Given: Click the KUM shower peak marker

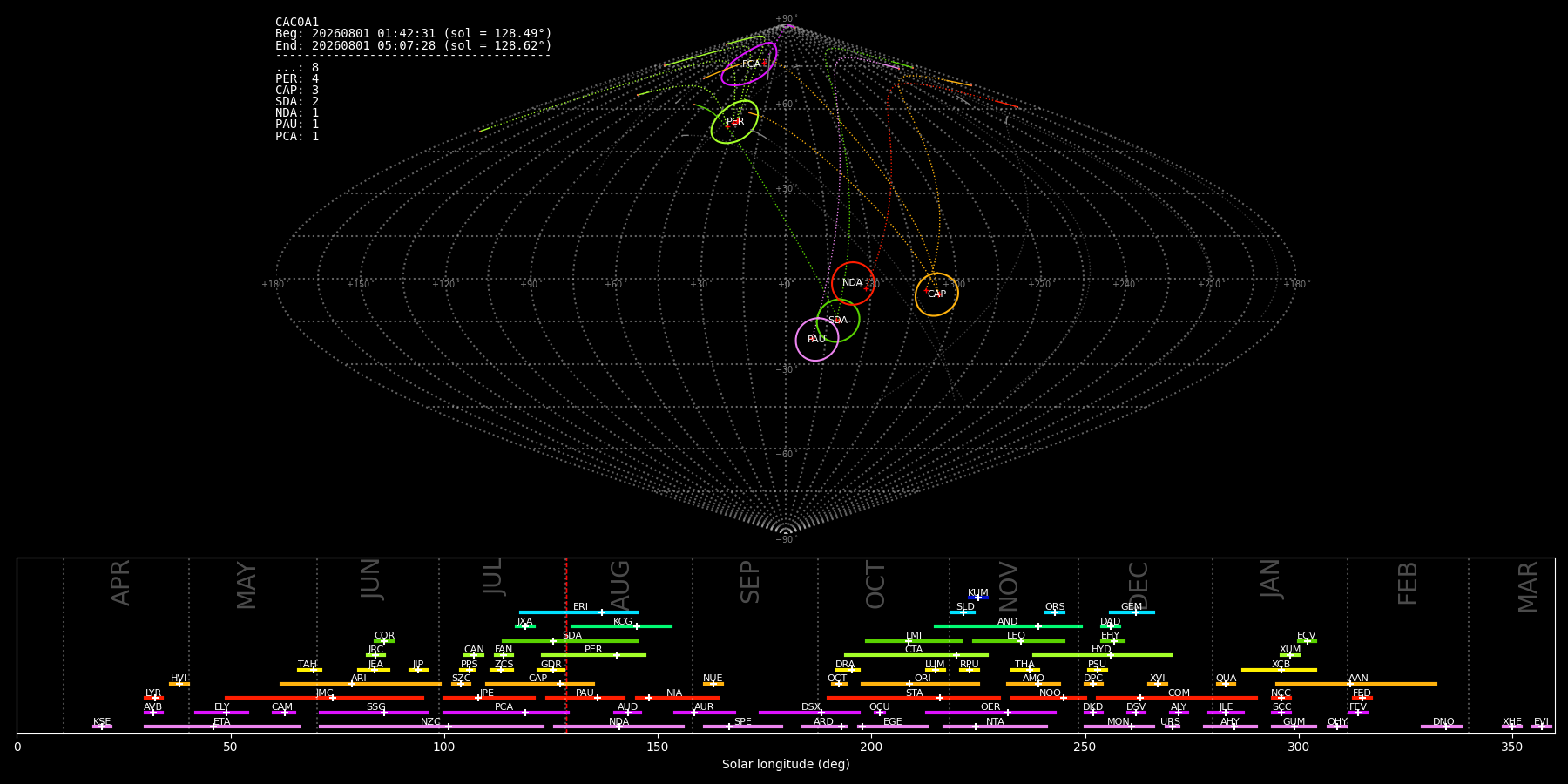Looking at the screenshot, I should (x=978, y=598).
